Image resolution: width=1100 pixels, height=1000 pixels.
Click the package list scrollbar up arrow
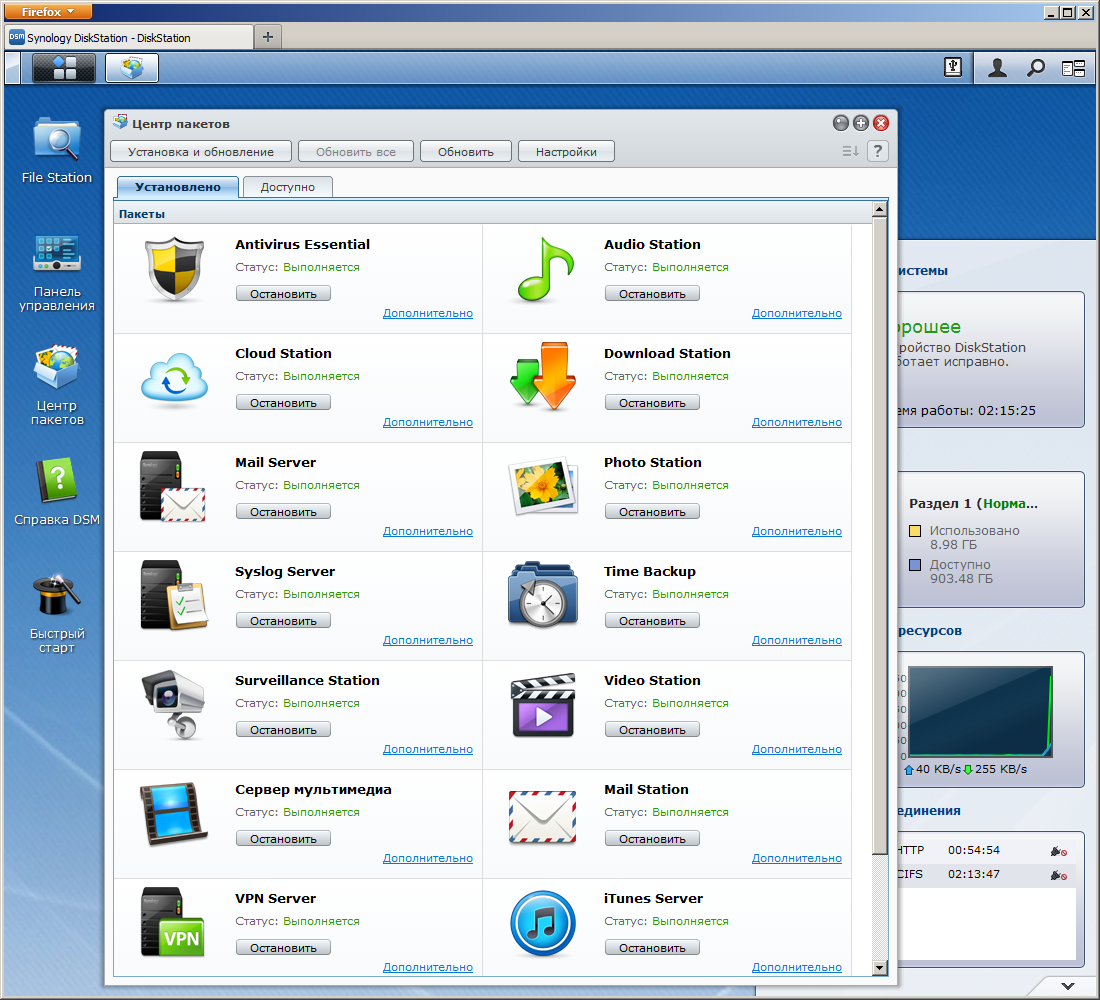point(880,209)
